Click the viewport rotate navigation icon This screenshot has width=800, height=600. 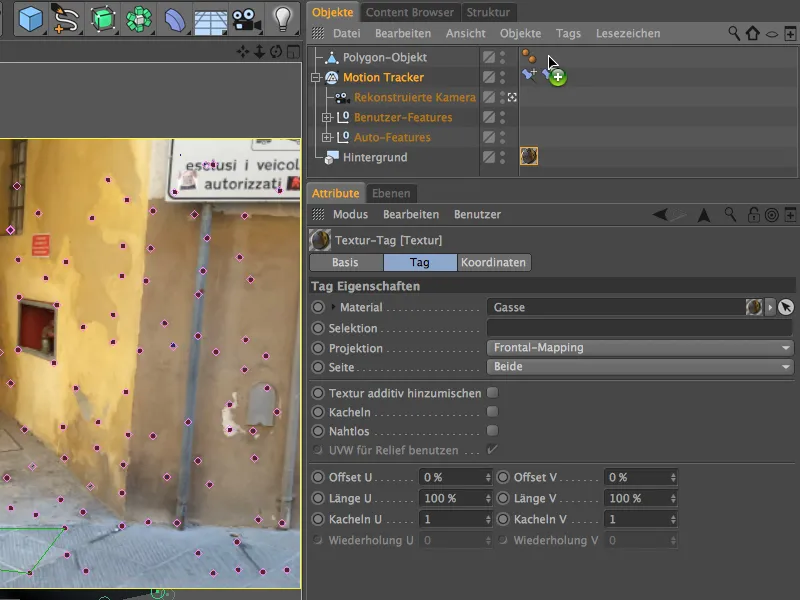point(276,52)
